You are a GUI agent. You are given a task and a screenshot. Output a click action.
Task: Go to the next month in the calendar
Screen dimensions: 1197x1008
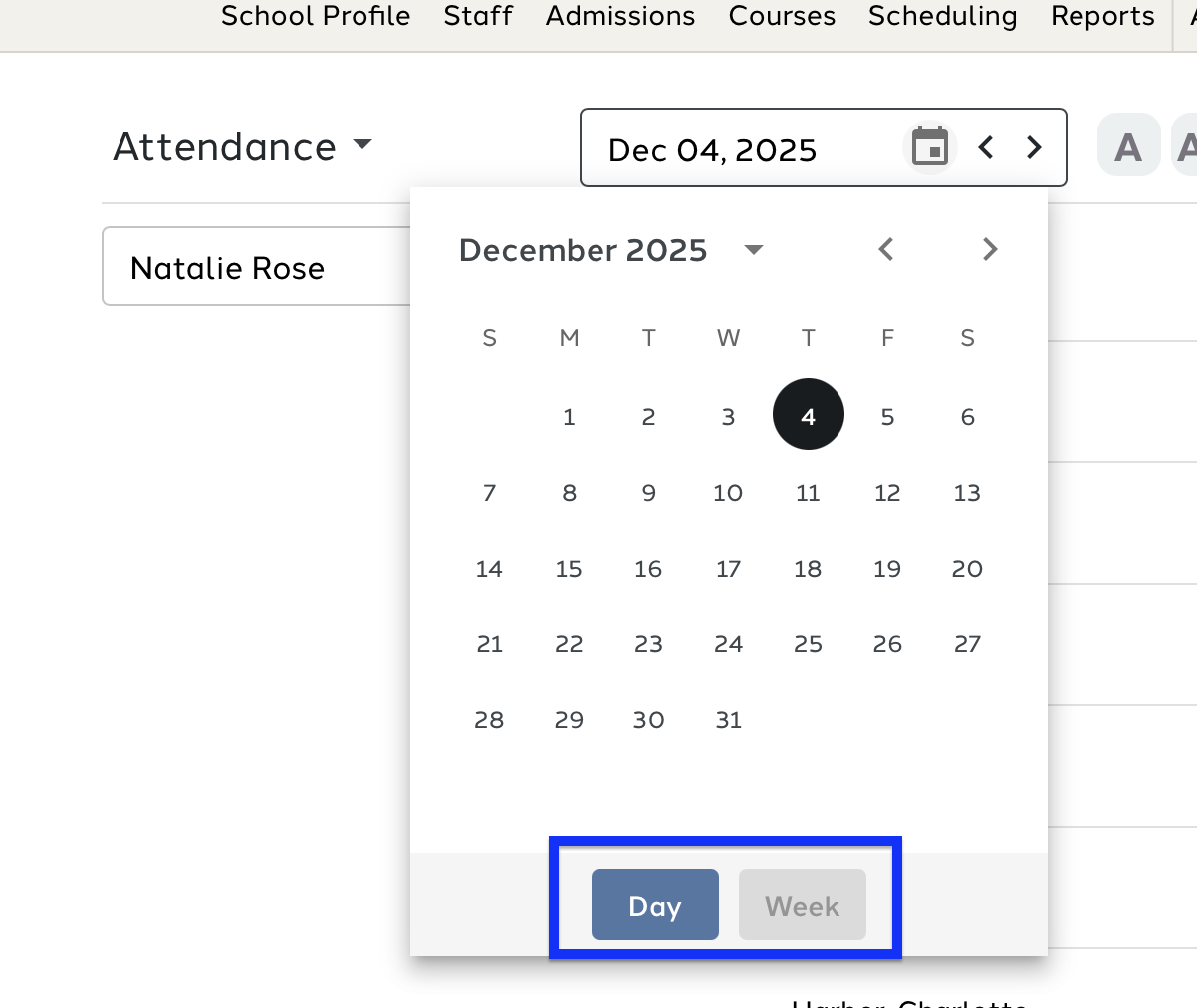tap(990, 249)
